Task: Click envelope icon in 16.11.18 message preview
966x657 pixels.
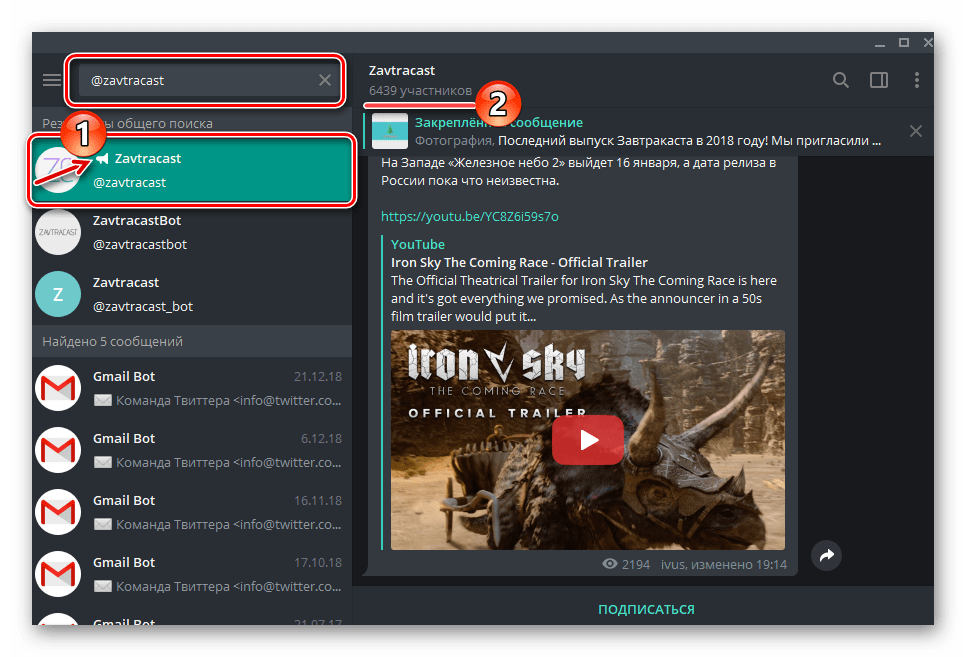Action: click(x=103, y=524)
